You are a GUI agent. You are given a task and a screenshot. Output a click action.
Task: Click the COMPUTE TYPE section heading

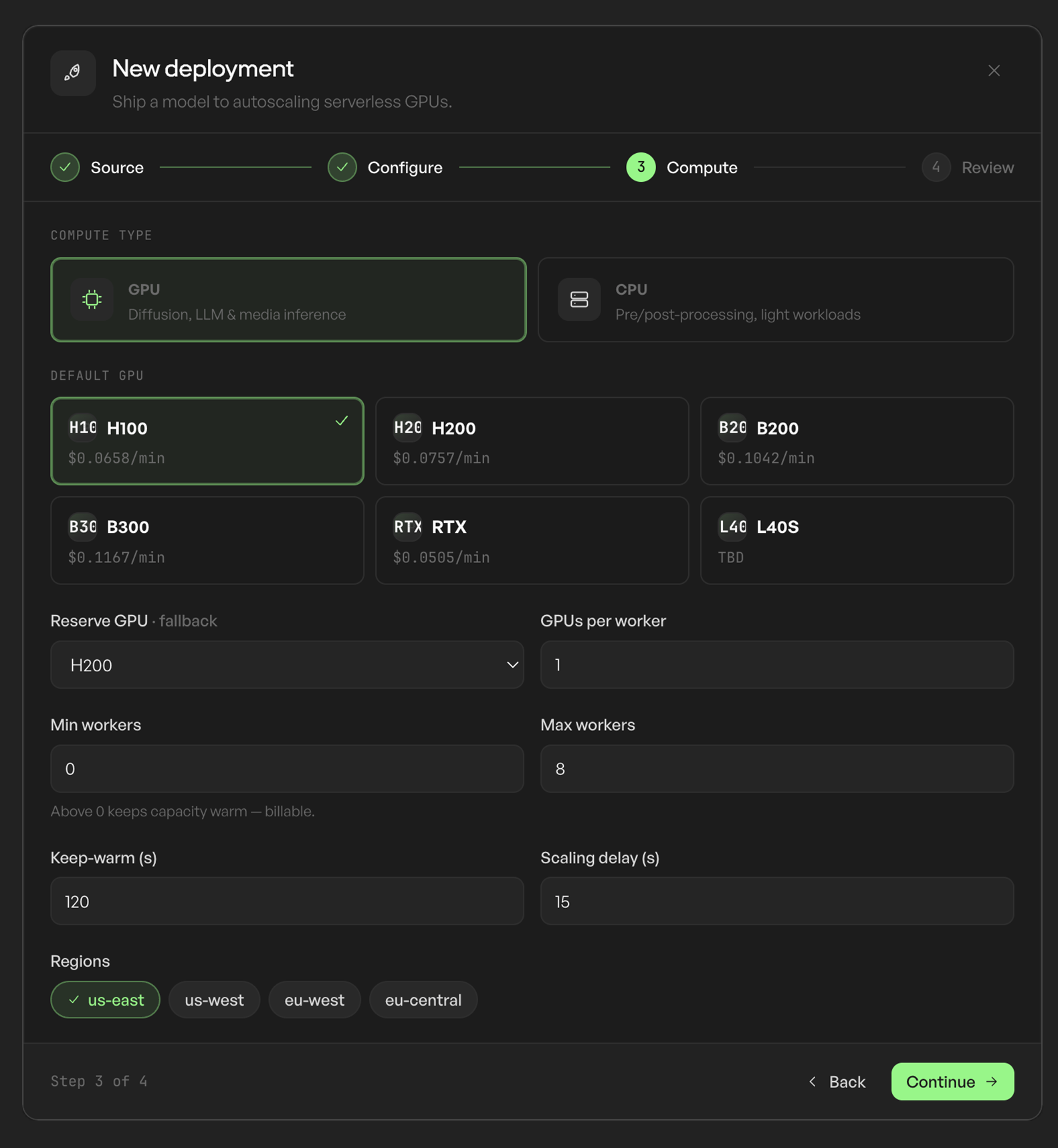tap(102, 235)
